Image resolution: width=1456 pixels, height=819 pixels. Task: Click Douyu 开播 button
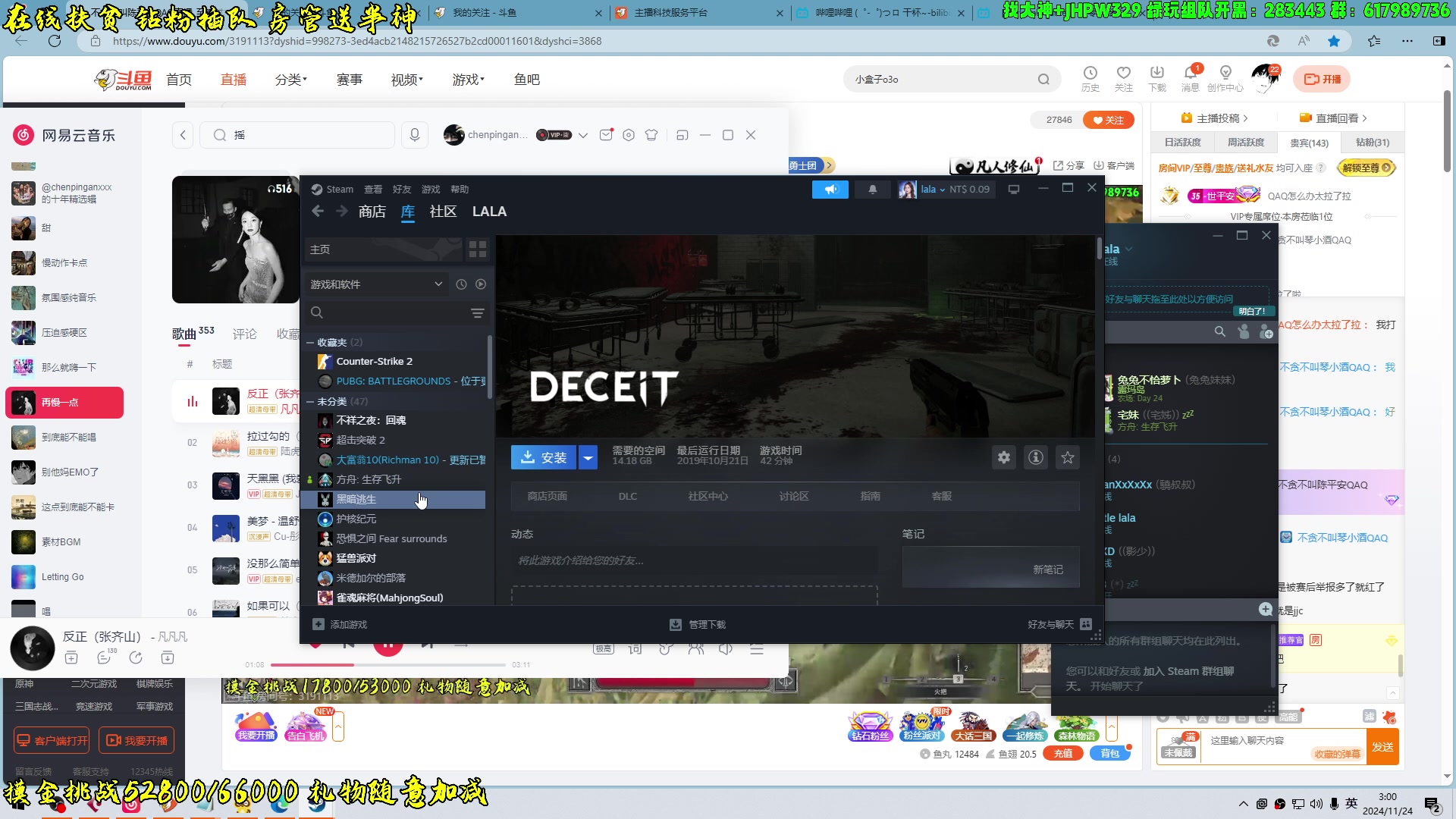point(1322,79)
